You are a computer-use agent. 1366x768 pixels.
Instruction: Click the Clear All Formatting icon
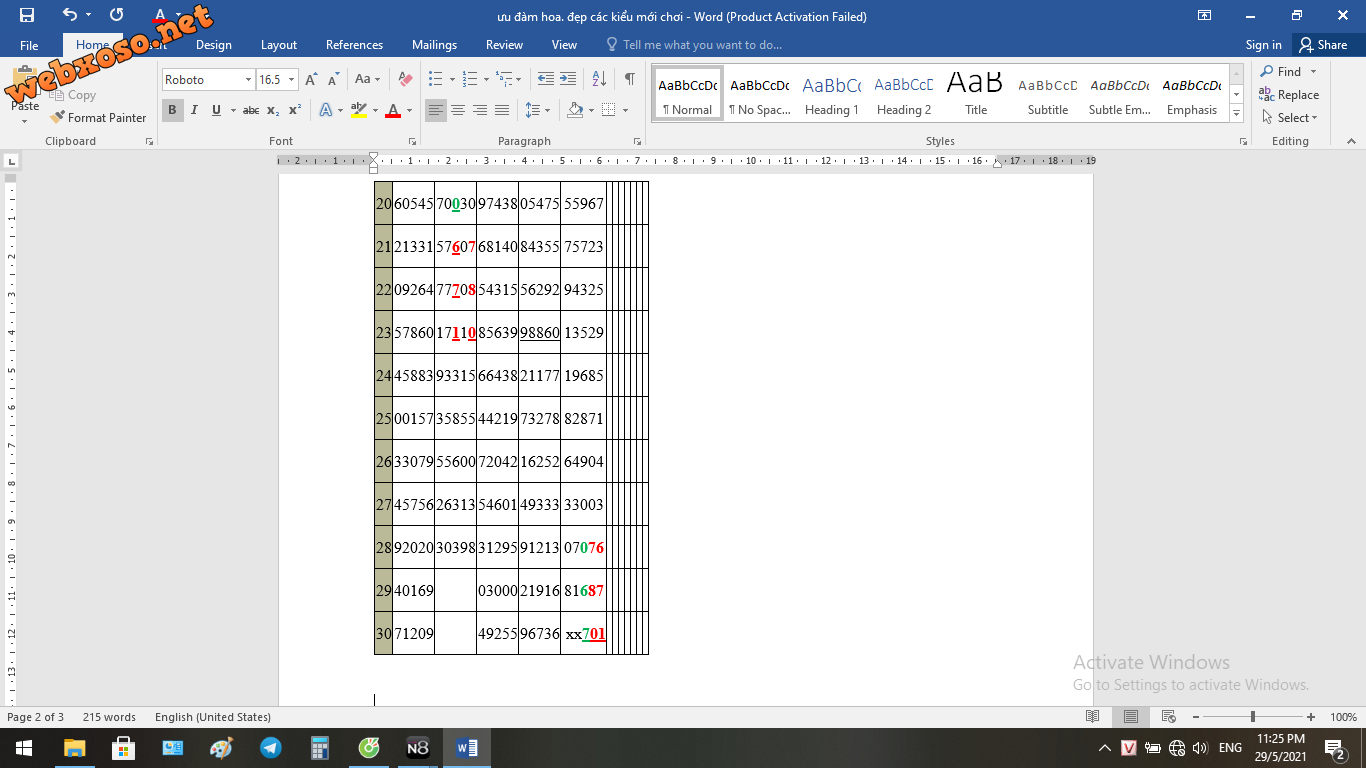[405, 79]
